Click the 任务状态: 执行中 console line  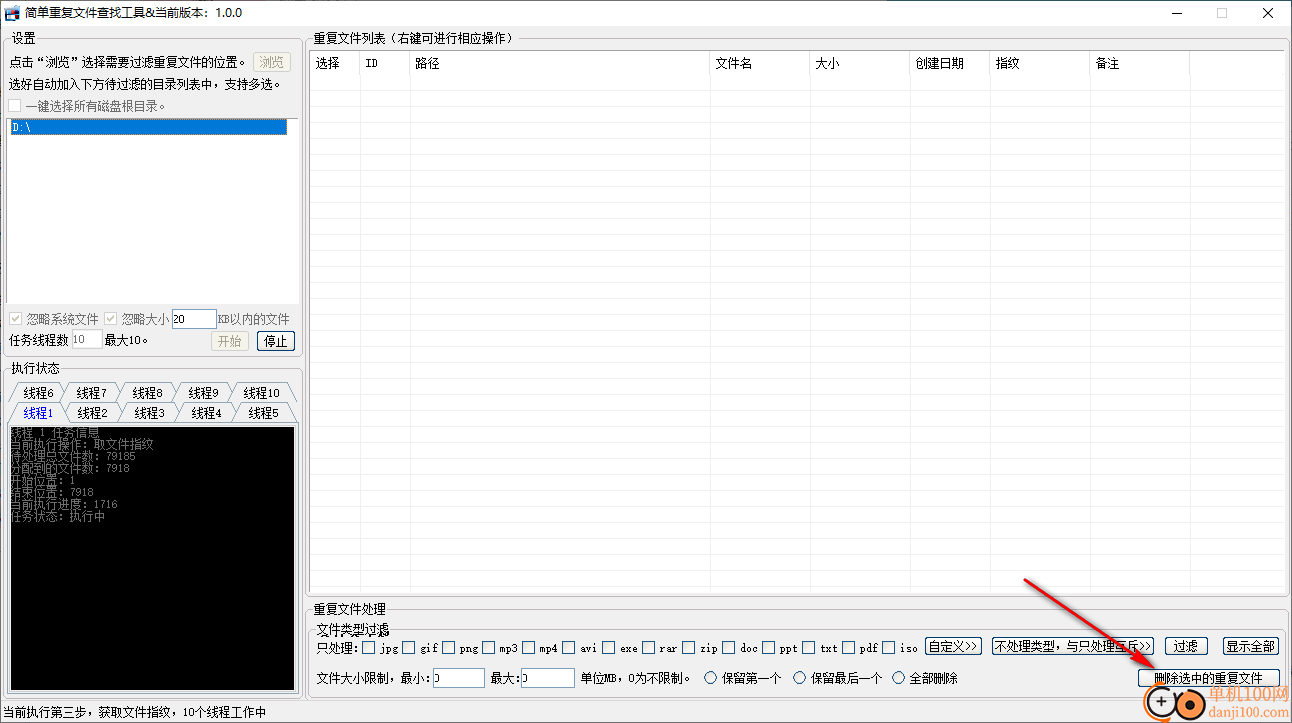click(57, 517)
